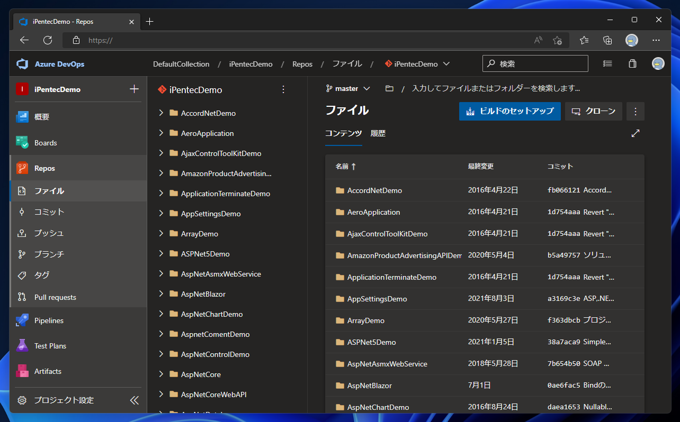Expand AppSettingsDemo folder in tree
This screenshot has width=680, height=422.
[x=161, y=213]
